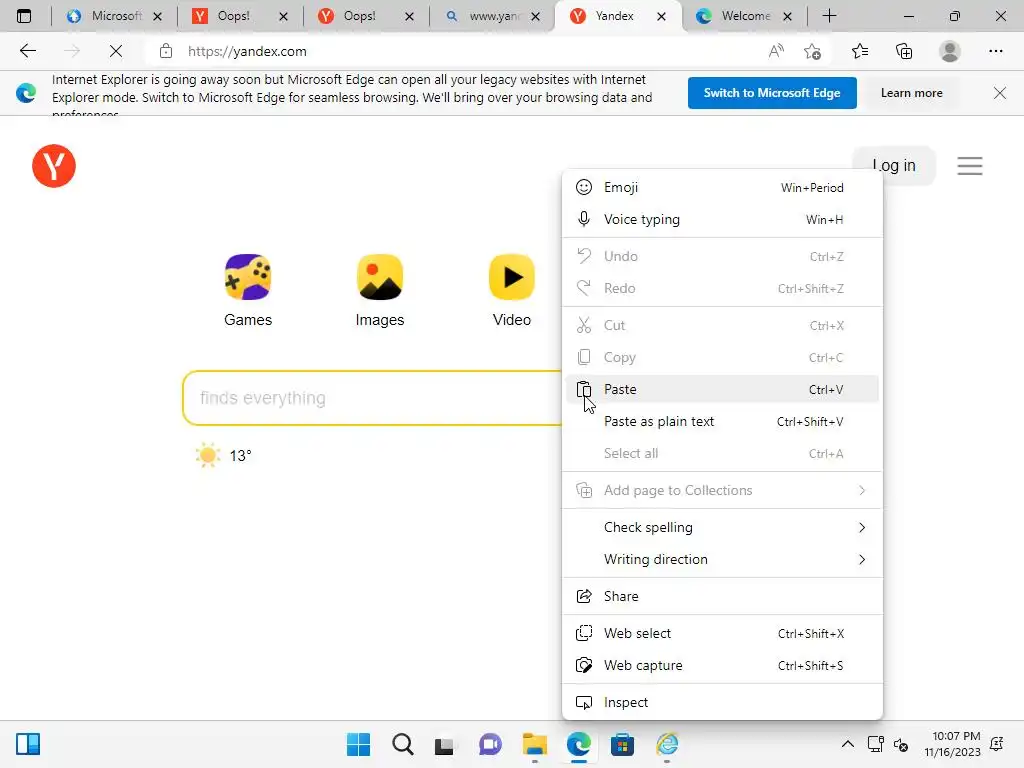Open Chat app from taskbar

click(x=490, y=744)
